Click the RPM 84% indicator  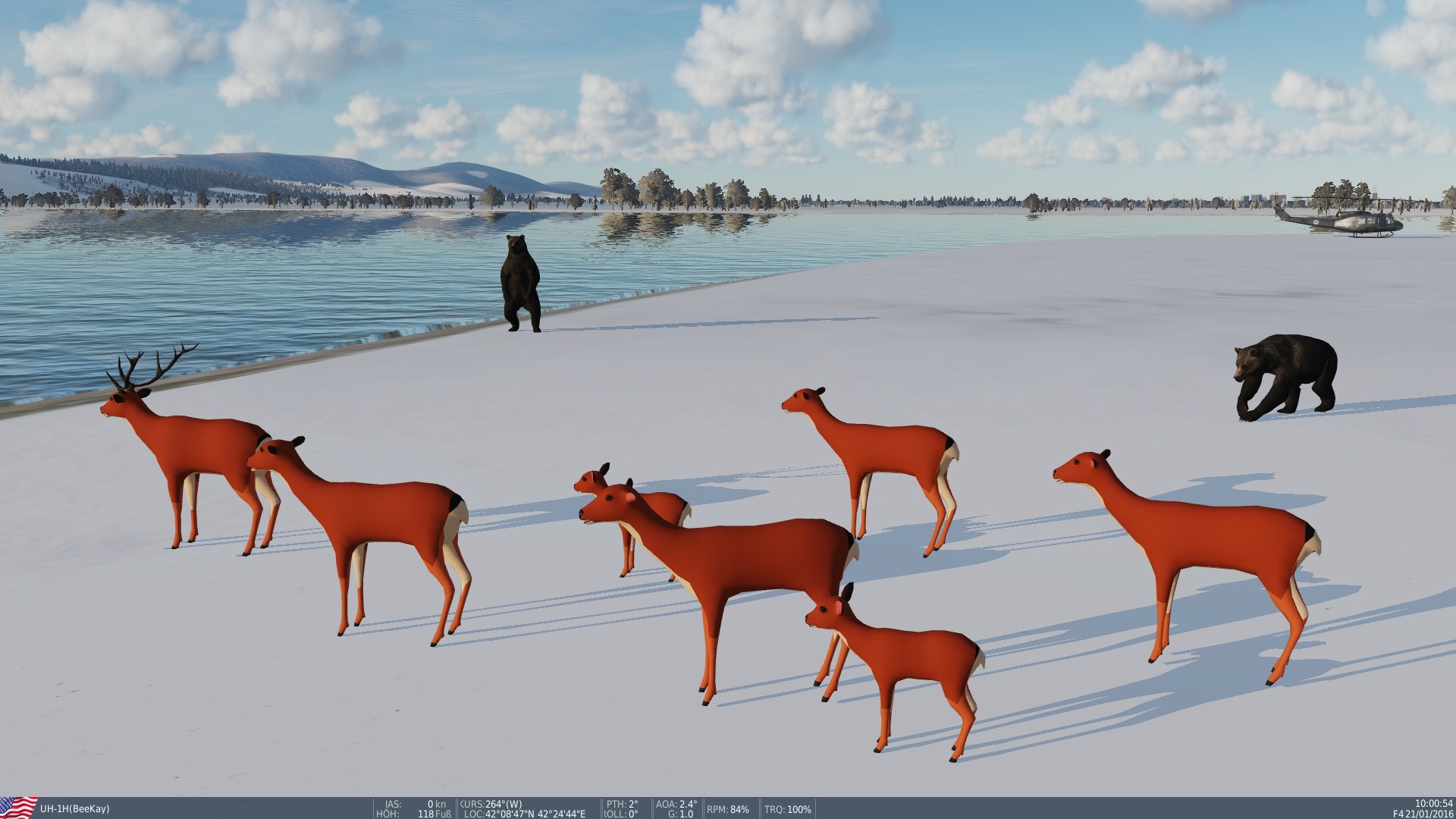[x=729, y=809]
